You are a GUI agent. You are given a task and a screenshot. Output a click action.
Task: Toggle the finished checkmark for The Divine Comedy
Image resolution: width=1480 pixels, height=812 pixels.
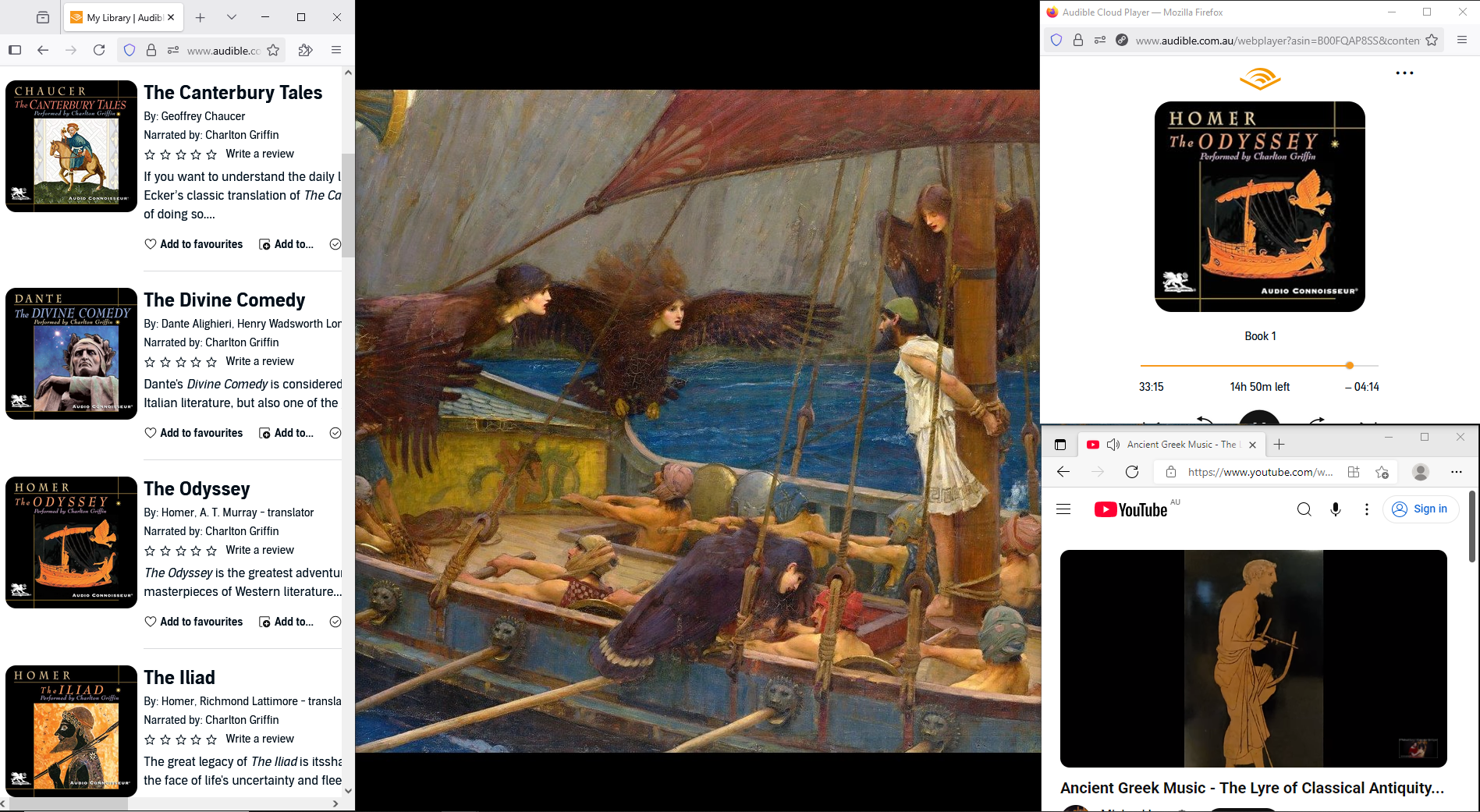tap(335, 433)
